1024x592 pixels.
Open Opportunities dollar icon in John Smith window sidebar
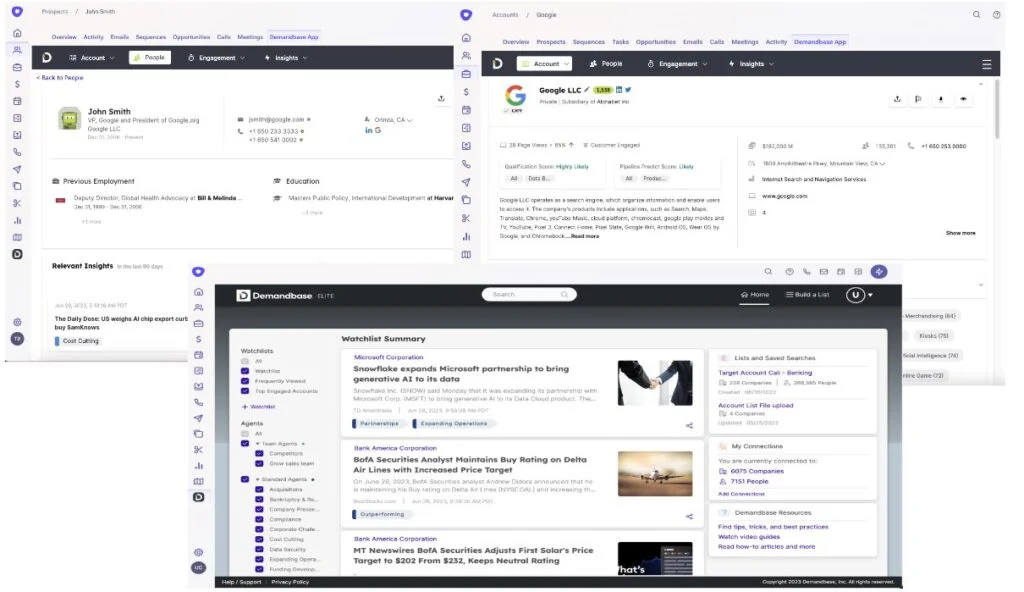coord(18,84)
